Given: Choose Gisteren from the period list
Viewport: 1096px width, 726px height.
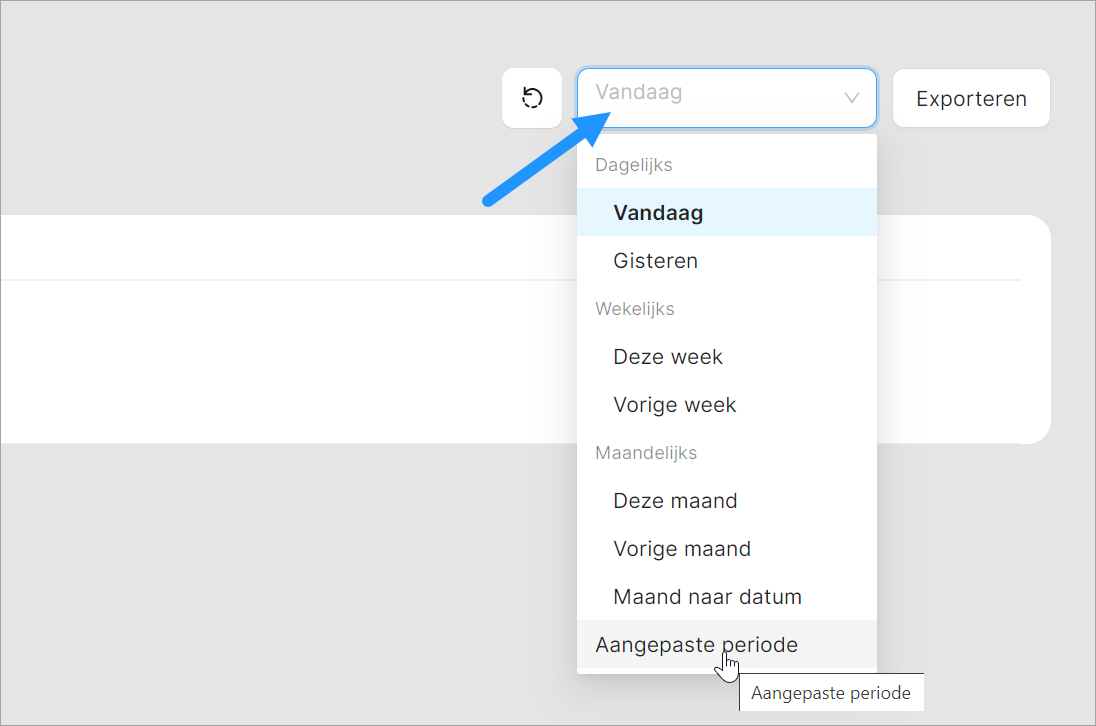Looking at the screenshot, I should (656, 261).
